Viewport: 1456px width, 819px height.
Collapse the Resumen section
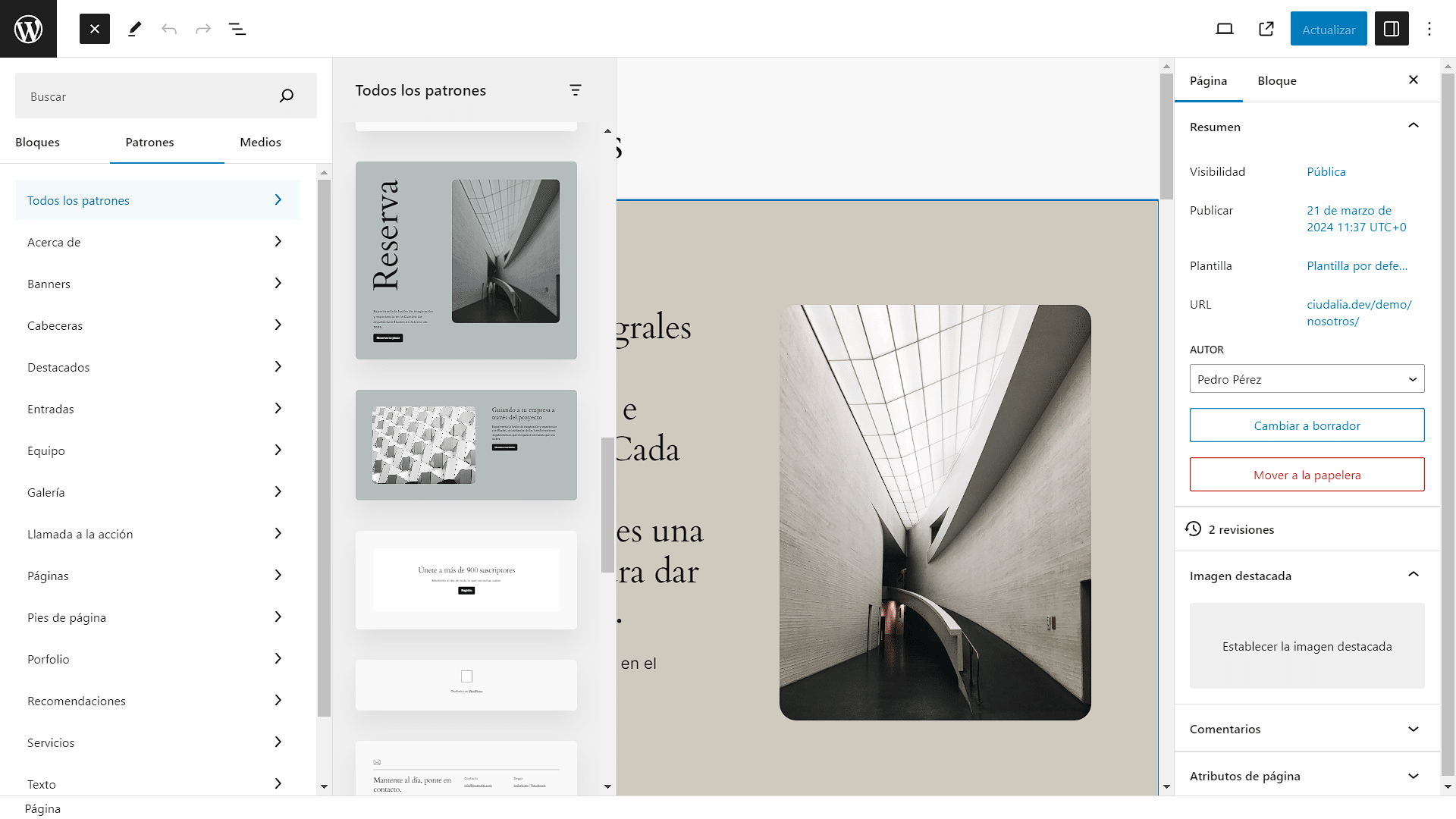pyautogui.click(x=1413, y=126)
